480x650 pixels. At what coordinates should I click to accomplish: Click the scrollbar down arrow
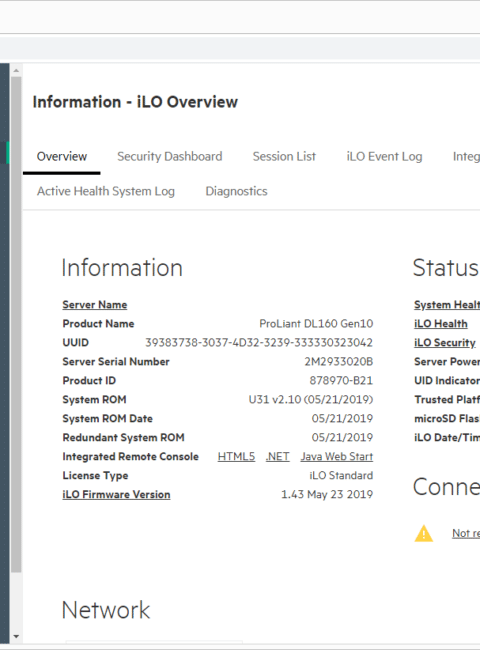pyautogui.click(x=16, y=636)
